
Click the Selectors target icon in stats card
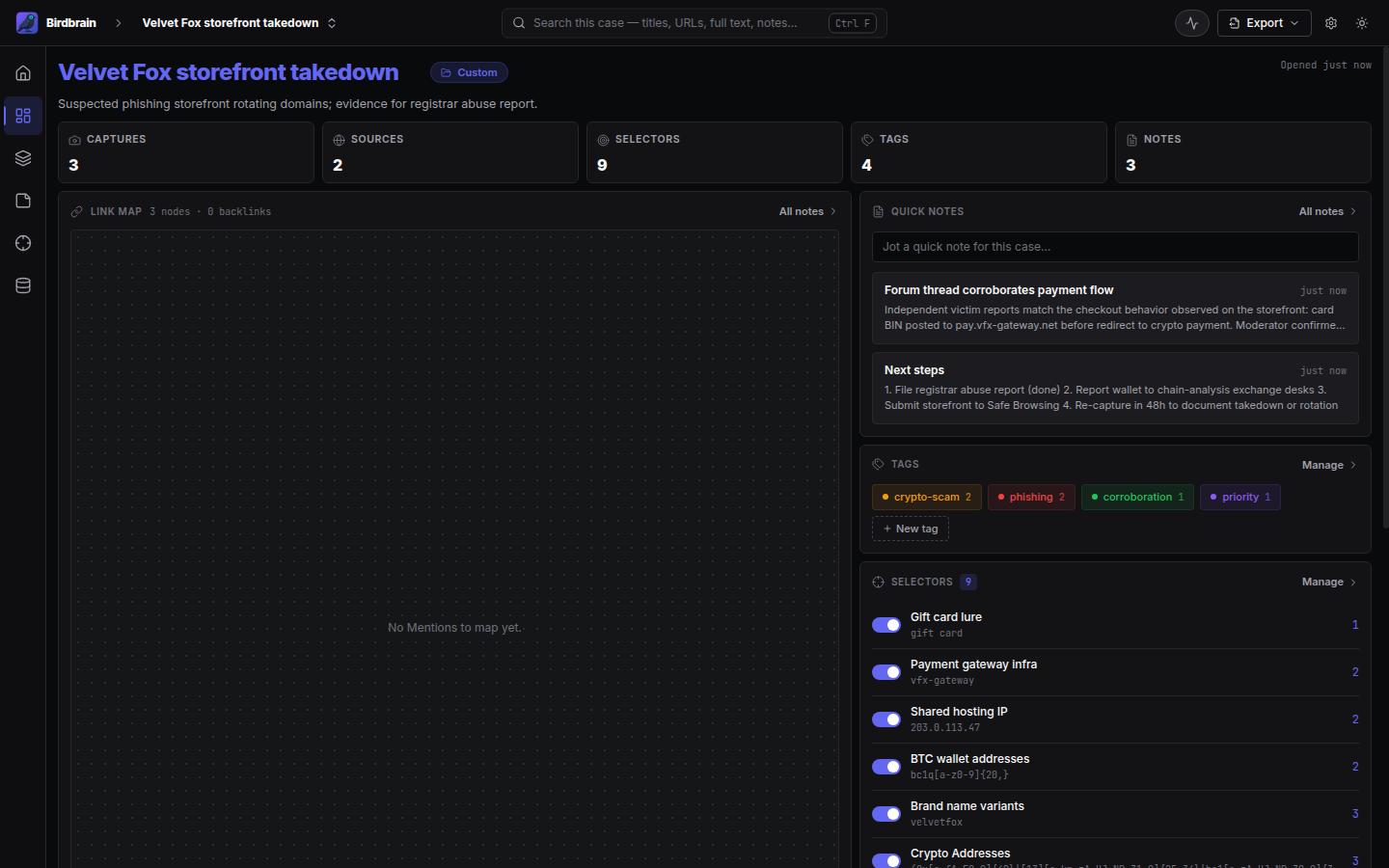(603, 140)
